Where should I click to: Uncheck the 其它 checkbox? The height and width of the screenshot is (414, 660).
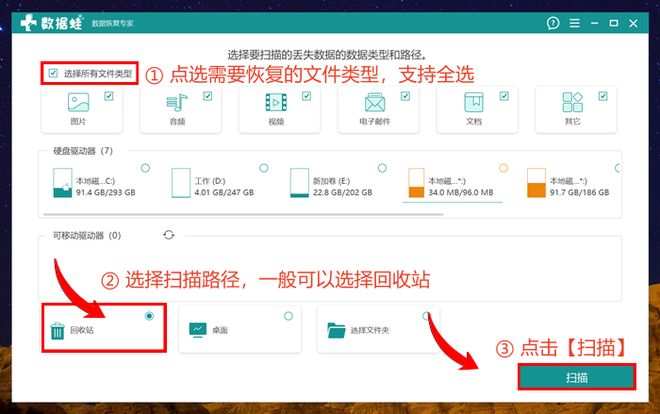coord(603,96)
